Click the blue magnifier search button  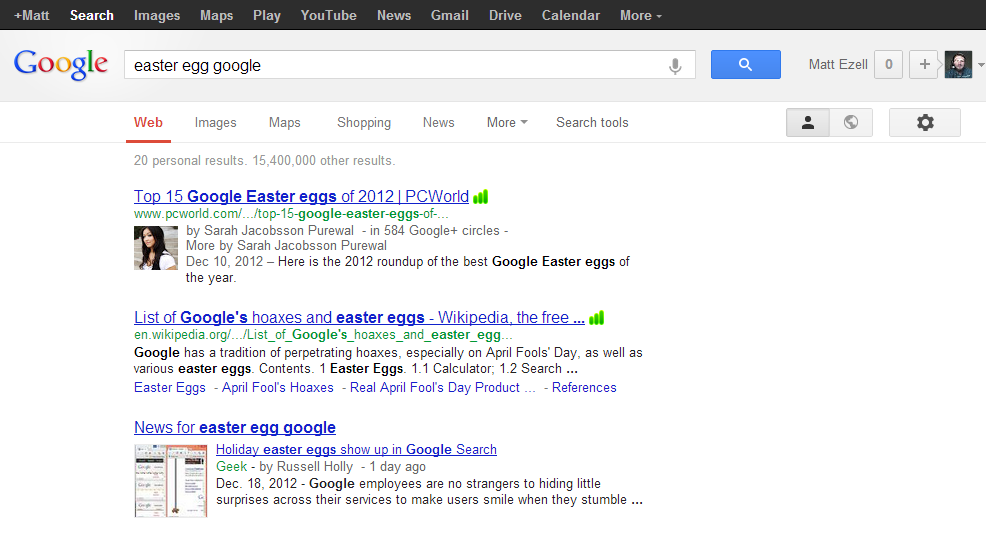pyautogui.click(x=746, y=64)
